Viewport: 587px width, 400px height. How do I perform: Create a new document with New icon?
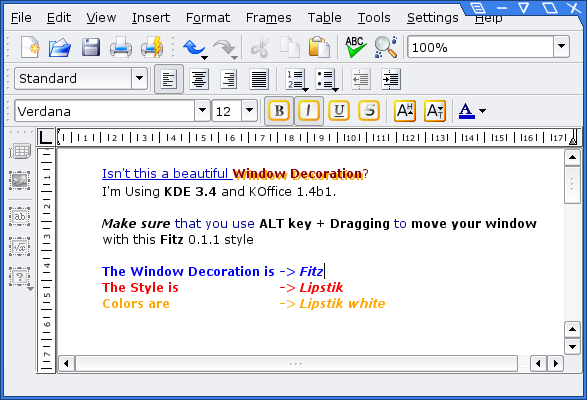click(x=30, y=47)
